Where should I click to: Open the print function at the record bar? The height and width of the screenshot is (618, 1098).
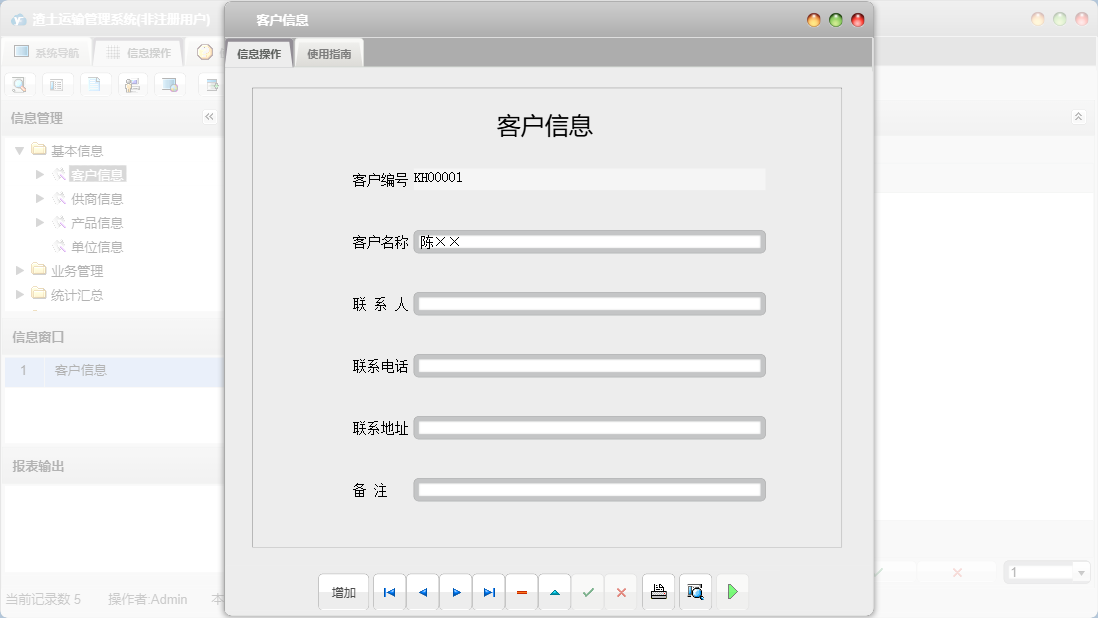click(x=658, y=592)
